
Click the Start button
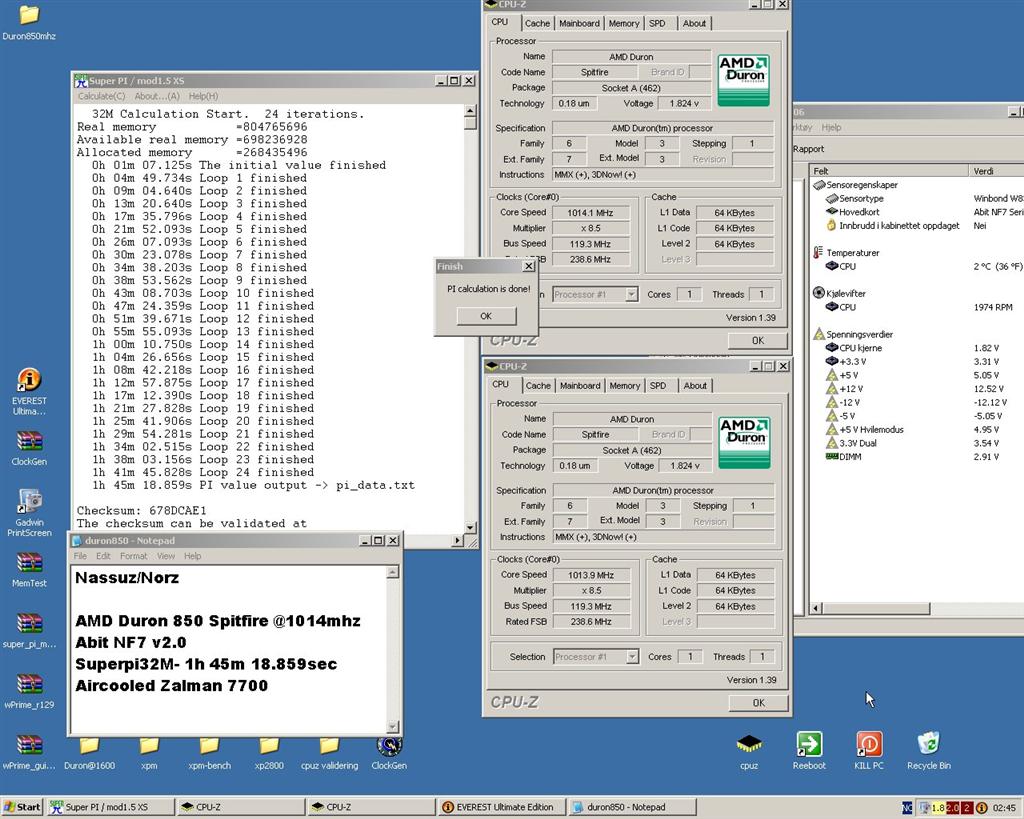(22, 807)
